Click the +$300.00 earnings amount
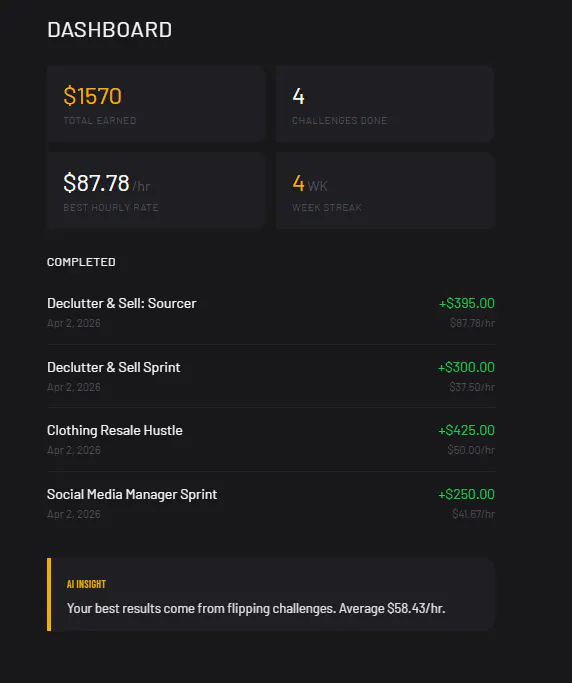572x683 pixels. pos(466,367)
